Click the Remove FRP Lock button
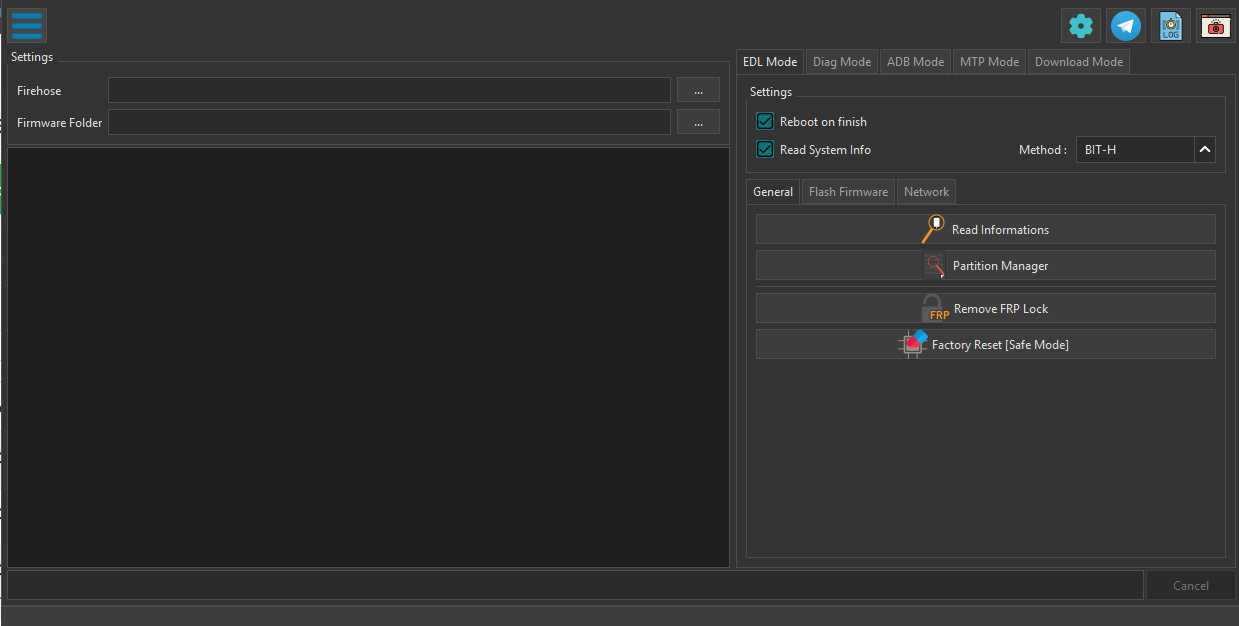Viewport: 1239px width, 626px height. tap(986, 308)
